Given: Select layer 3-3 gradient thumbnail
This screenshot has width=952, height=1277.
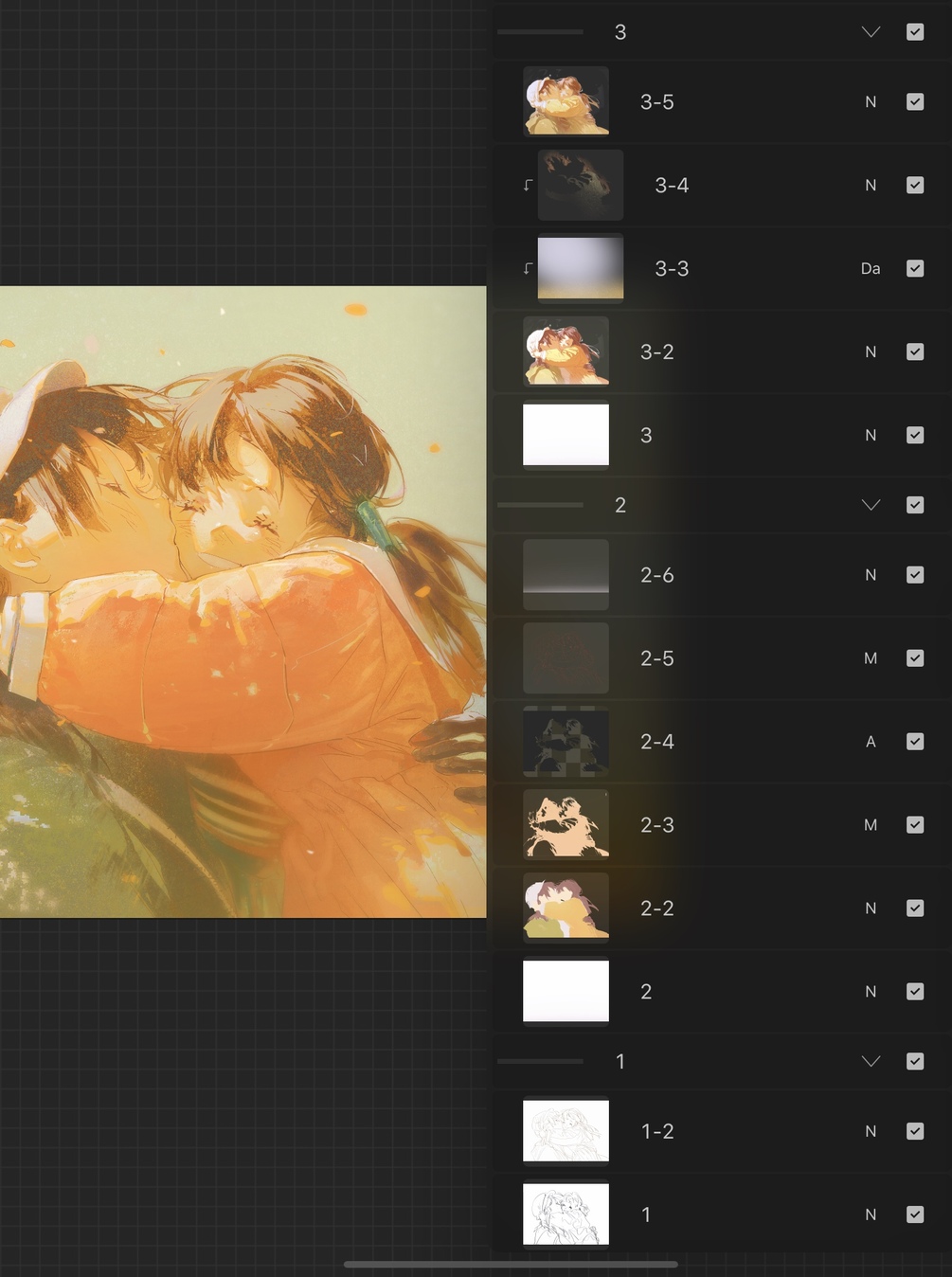Looking at the screenshot, I should [x=581, y=268].
